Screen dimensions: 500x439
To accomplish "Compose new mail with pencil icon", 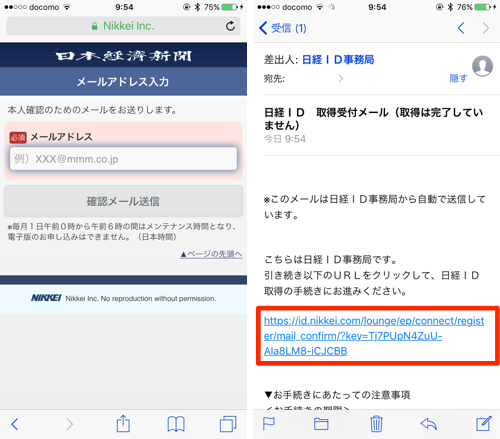I will [484, 423].
